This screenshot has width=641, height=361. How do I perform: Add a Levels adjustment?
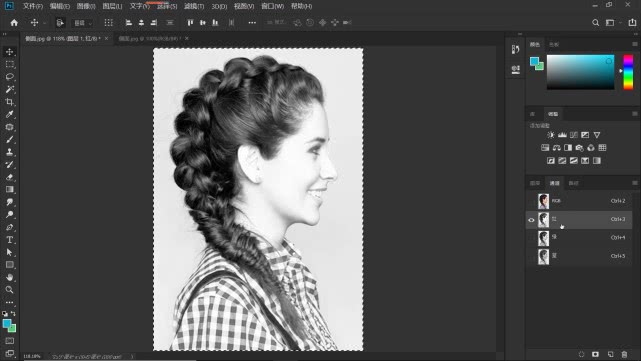point(563,135)
